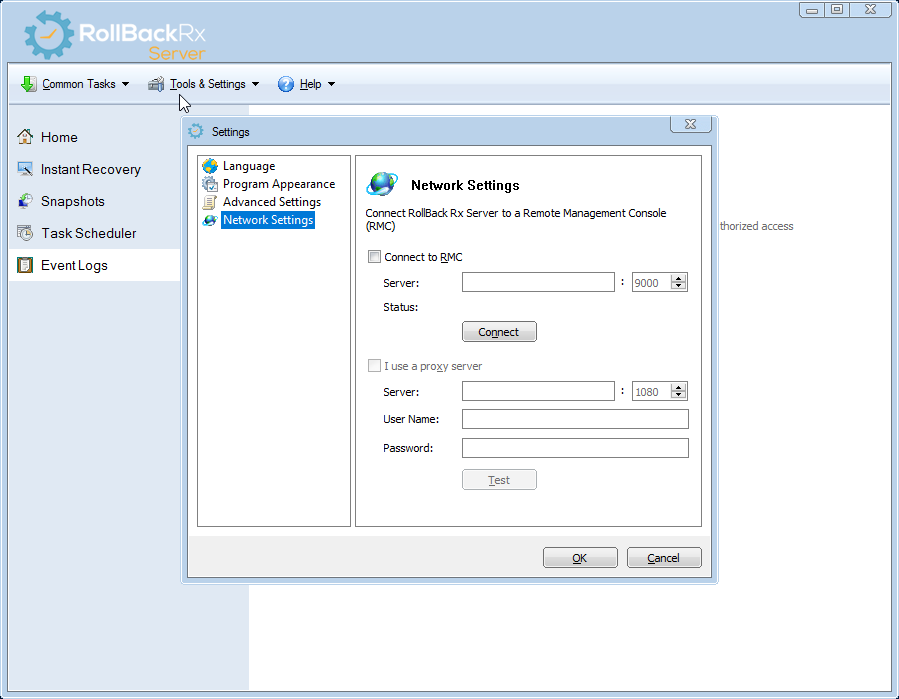Decrease the proxy port 1080

pyautogui.click(x=679, y=395)
